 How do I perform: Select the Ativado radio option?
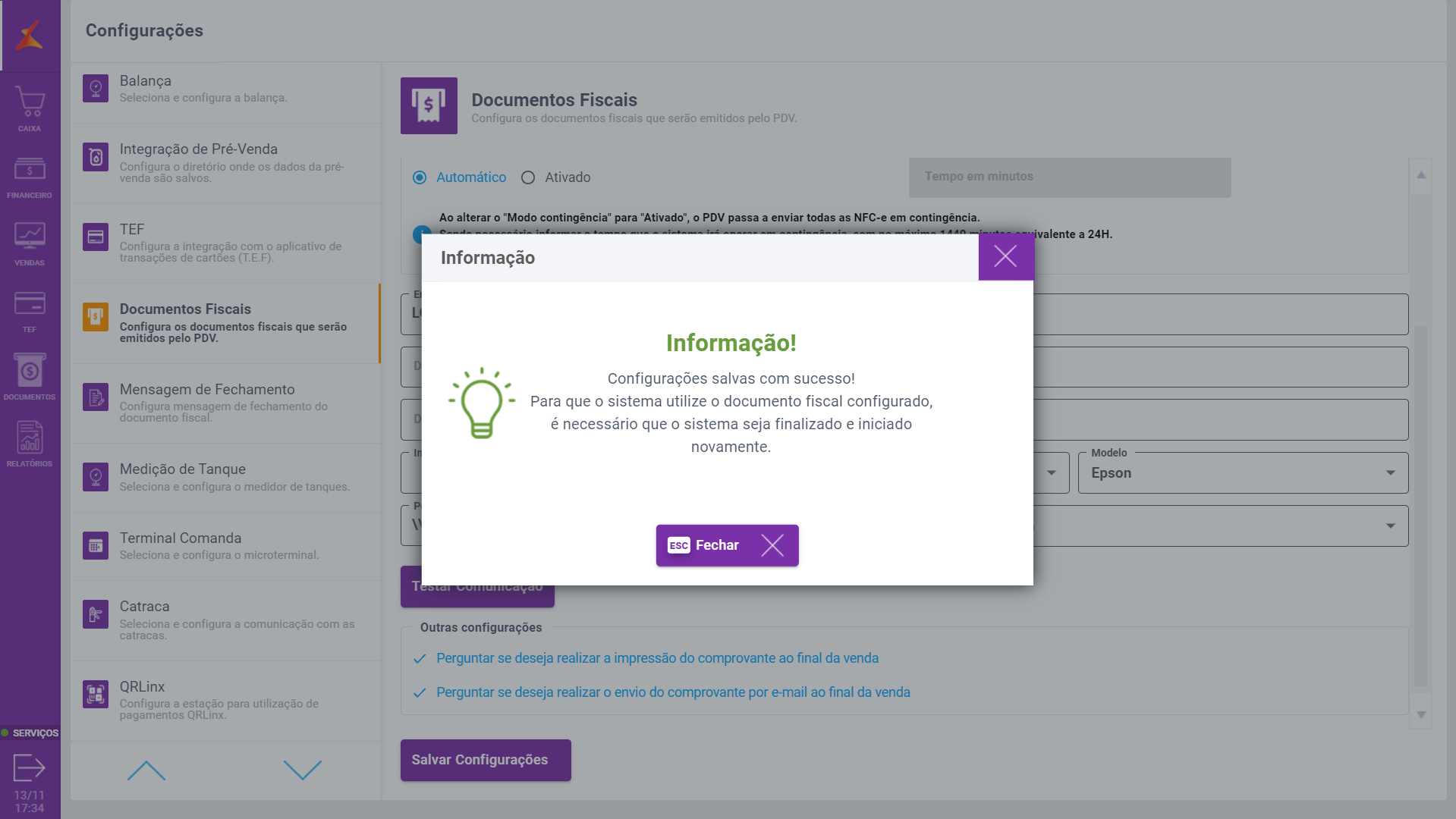pyautogui.click(x=528, y=177)
